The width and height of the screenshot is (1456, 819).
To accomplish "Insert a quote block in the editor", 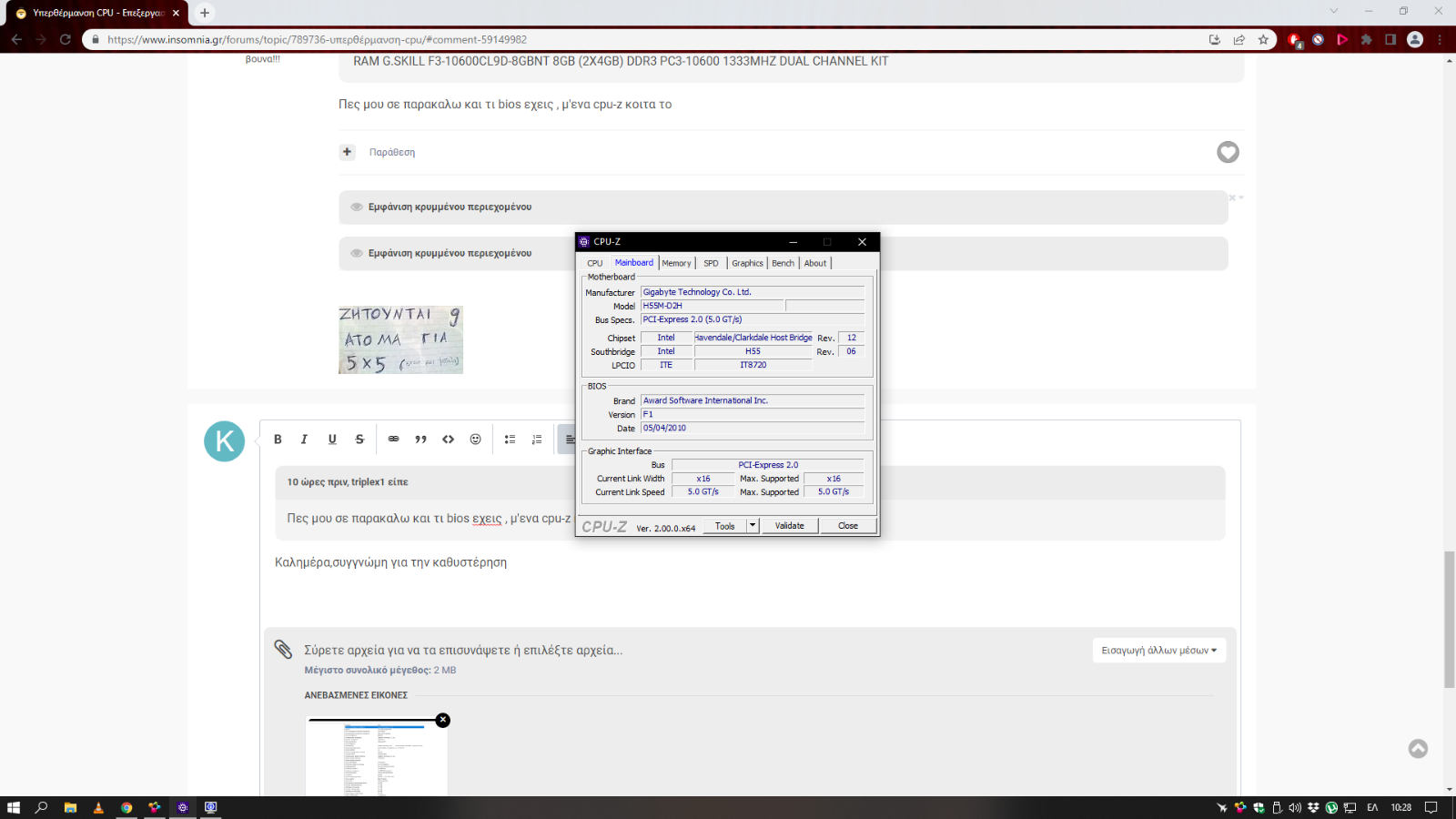I will [x=420, y=440].
